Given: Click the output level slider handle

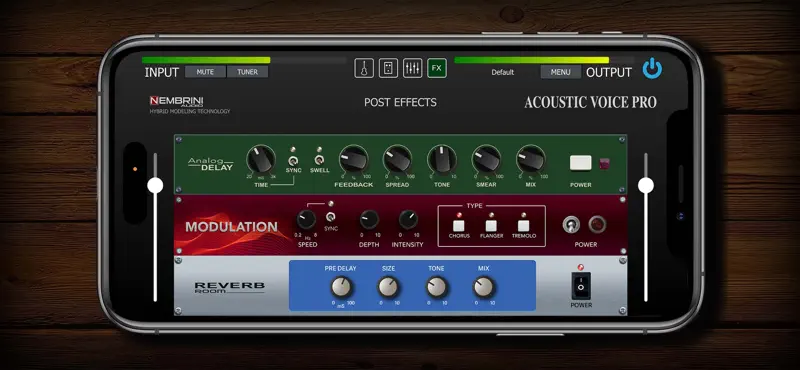Looking at the screenshot, I should point(645,185).
